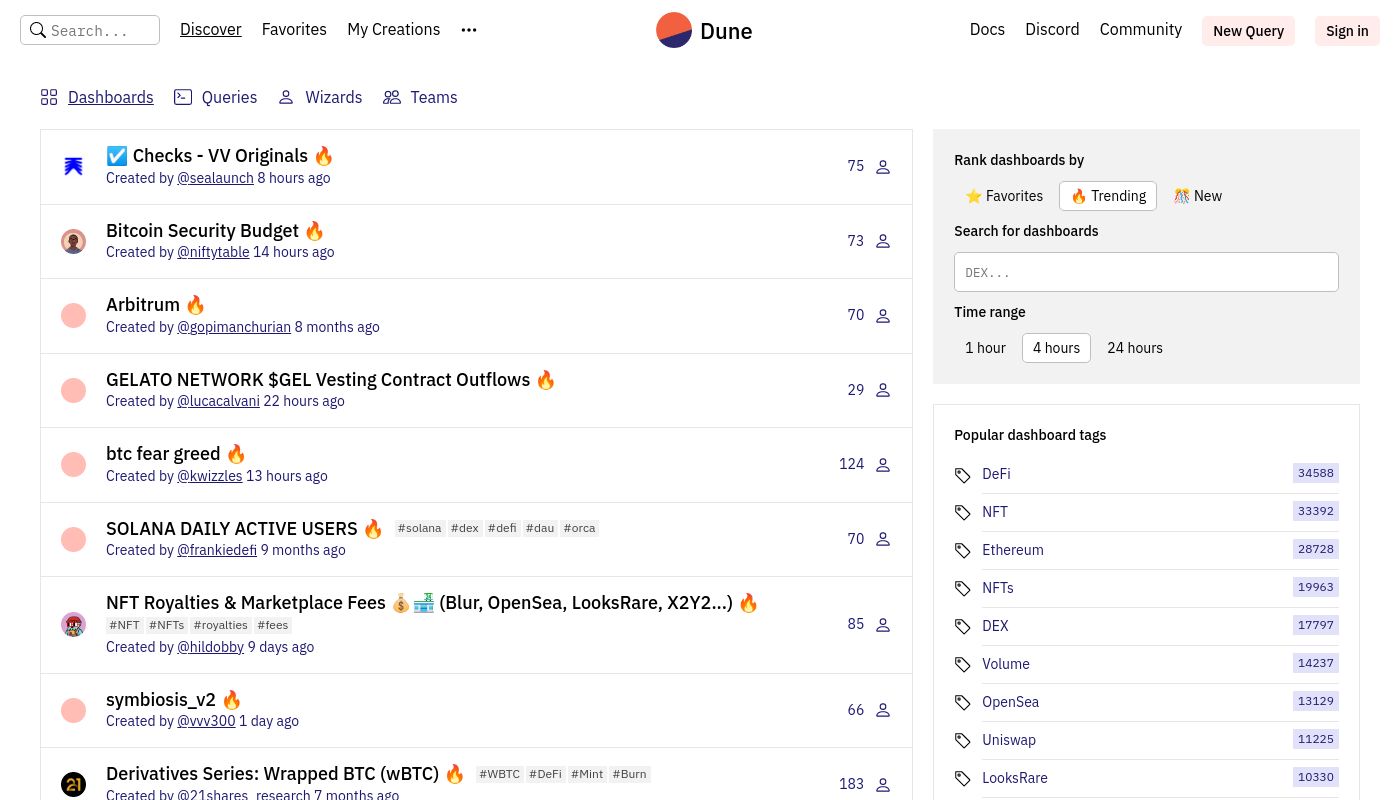
Task: Click person icon next to 124
Action: coord(883,465)
